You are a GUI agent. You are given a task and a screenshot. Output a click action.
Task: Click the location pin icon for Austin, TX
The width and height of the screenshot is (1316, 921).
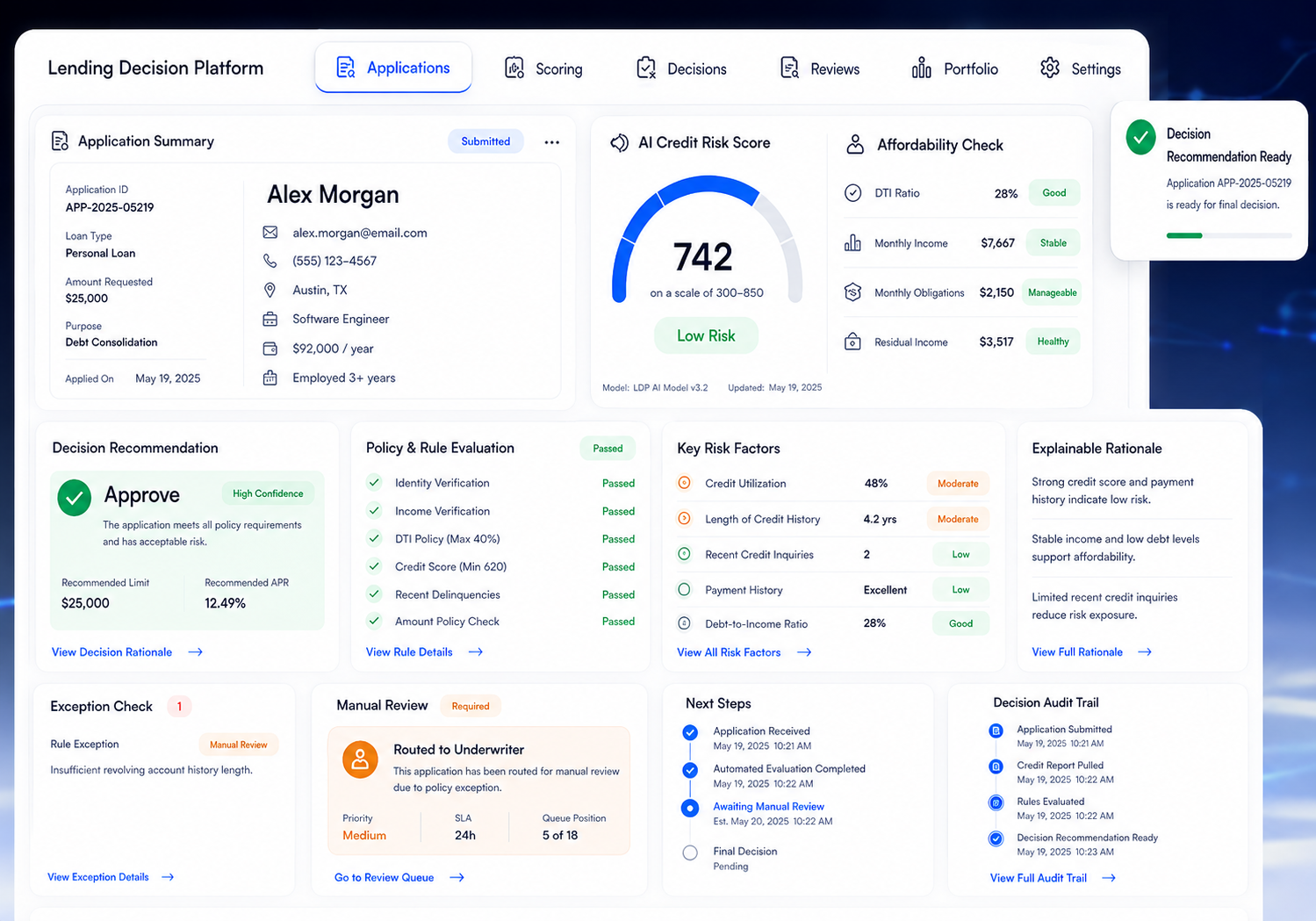coord(270,290)
